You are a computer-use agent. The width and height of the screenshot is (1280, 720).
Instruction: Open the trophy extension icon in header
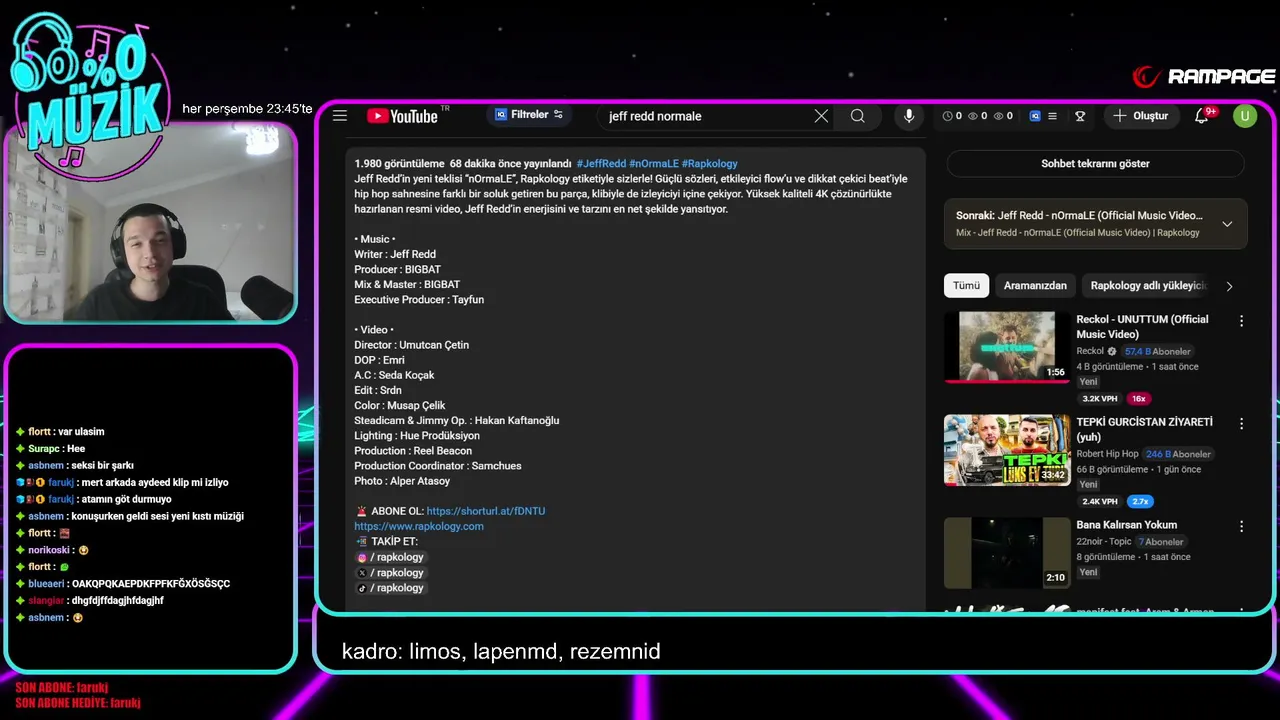tap(1080, 116)
